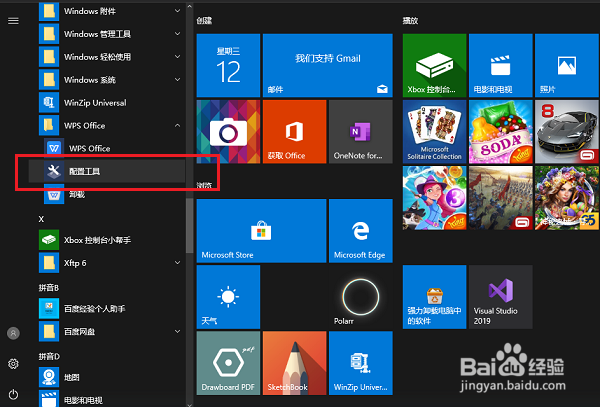Open 地图 app in list

[x=112, y=378]
